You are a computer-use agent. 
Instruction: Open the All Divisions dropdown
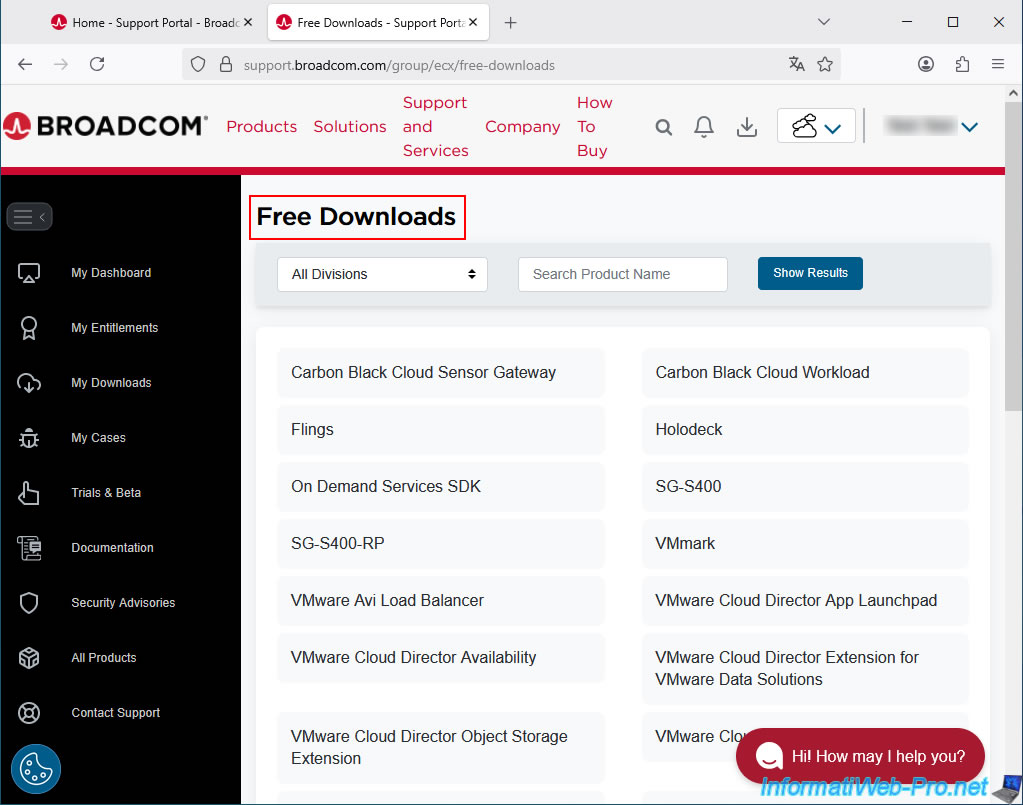click(382, 274)
